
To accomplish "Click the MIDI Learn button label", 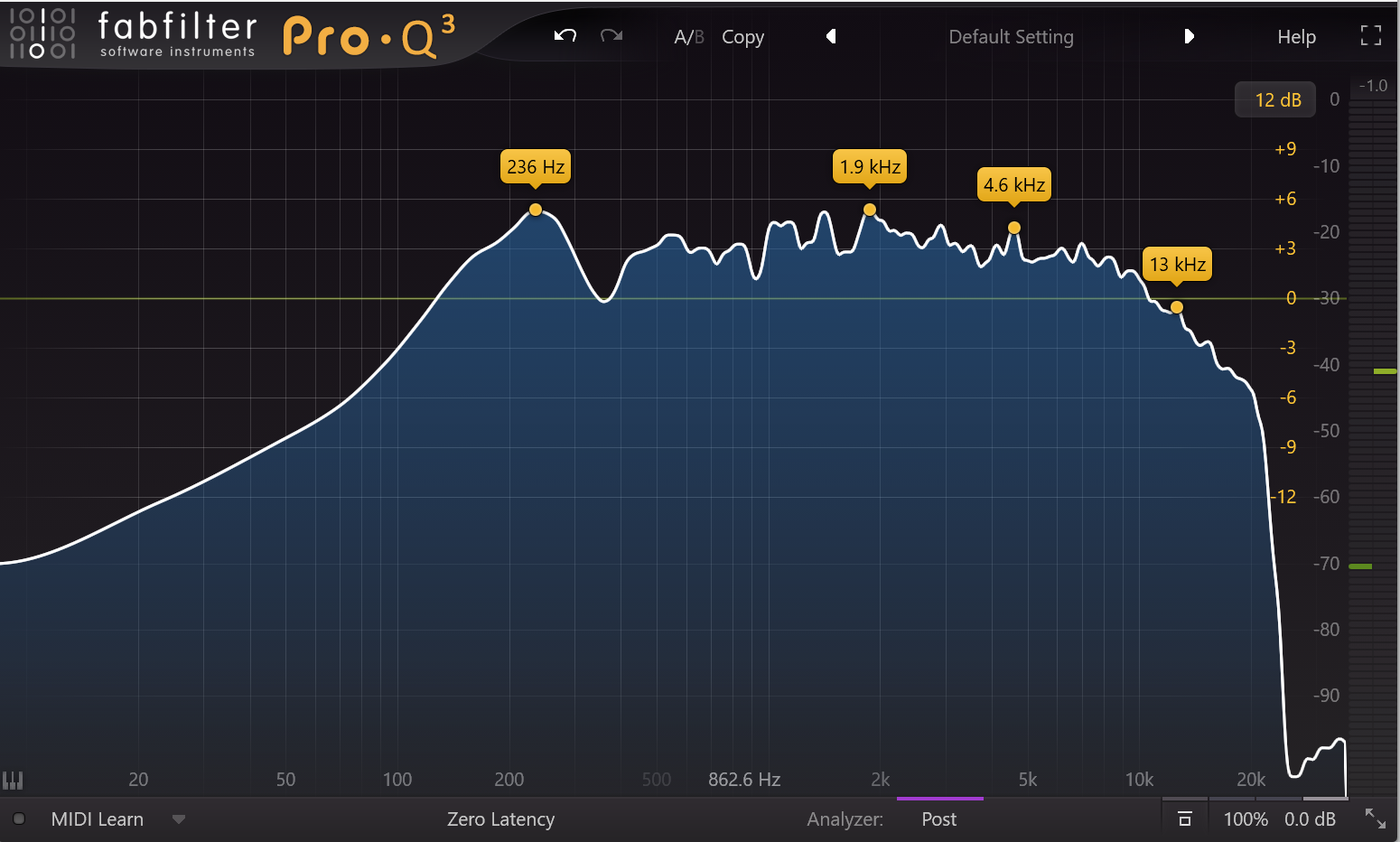I will pyautogui.click(x=98, y=819).
